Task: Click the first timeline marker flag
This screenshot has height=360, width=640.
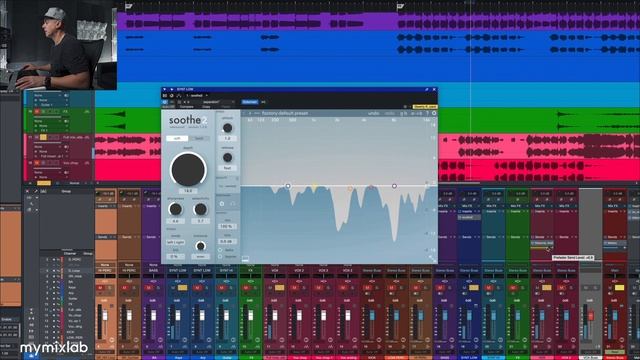Action: (x=128, y=7)
